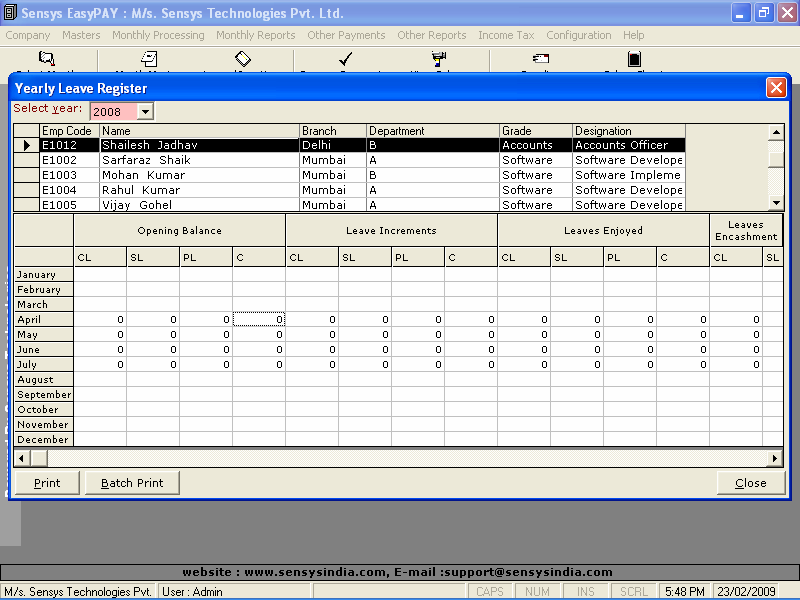Click the Emp Code column header
Viewport: 800px width, 600px height.
point(69,131)
